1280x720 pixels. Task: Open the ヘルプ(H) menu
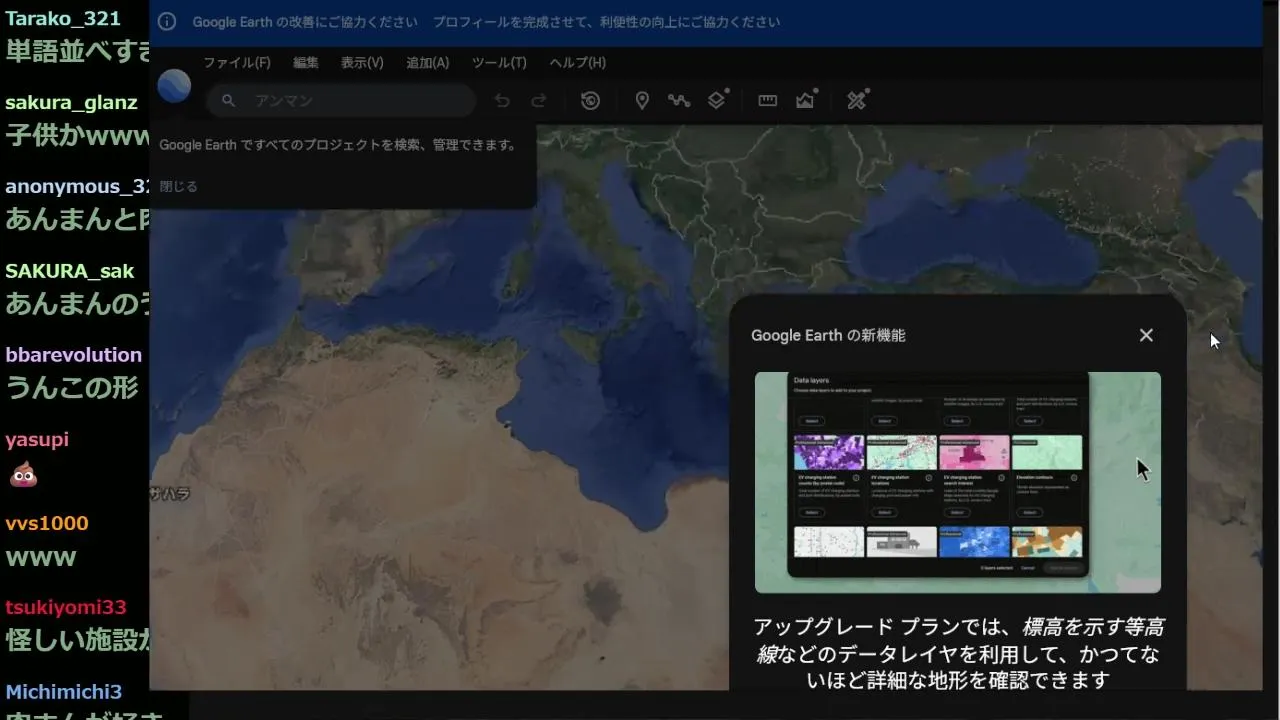577,63
